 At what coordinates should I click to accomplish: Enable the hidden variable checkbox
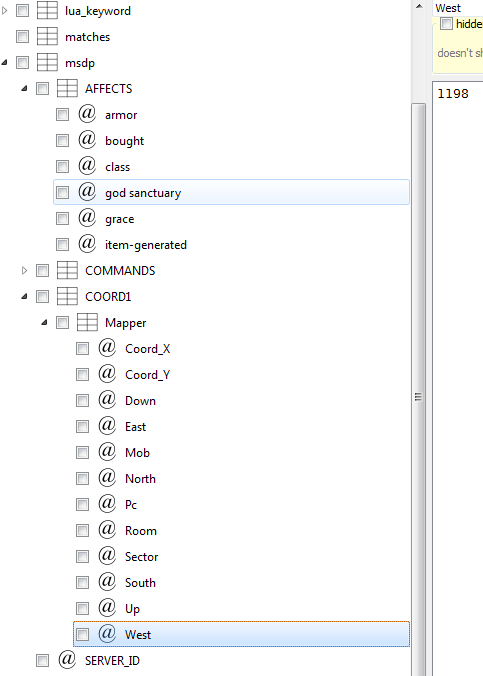tap(446, 23)
